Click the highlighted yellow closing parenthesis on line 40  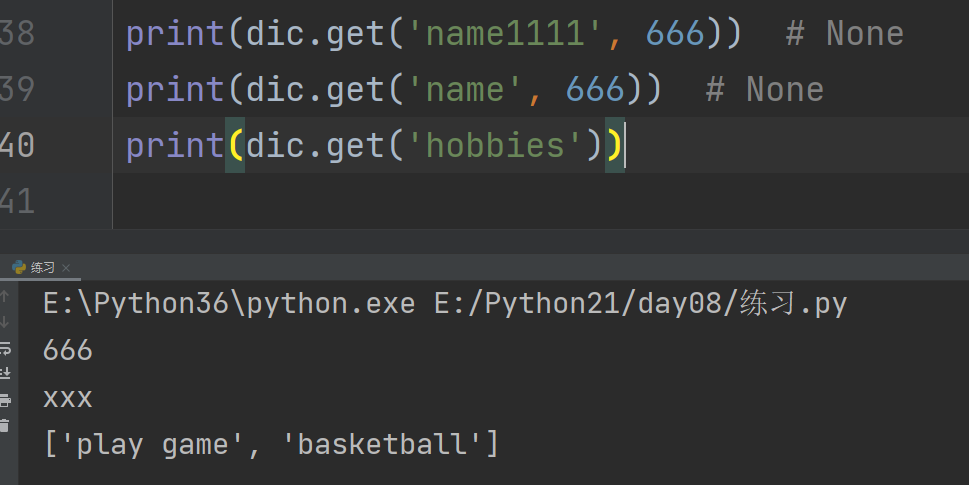[x=614, y=145]
